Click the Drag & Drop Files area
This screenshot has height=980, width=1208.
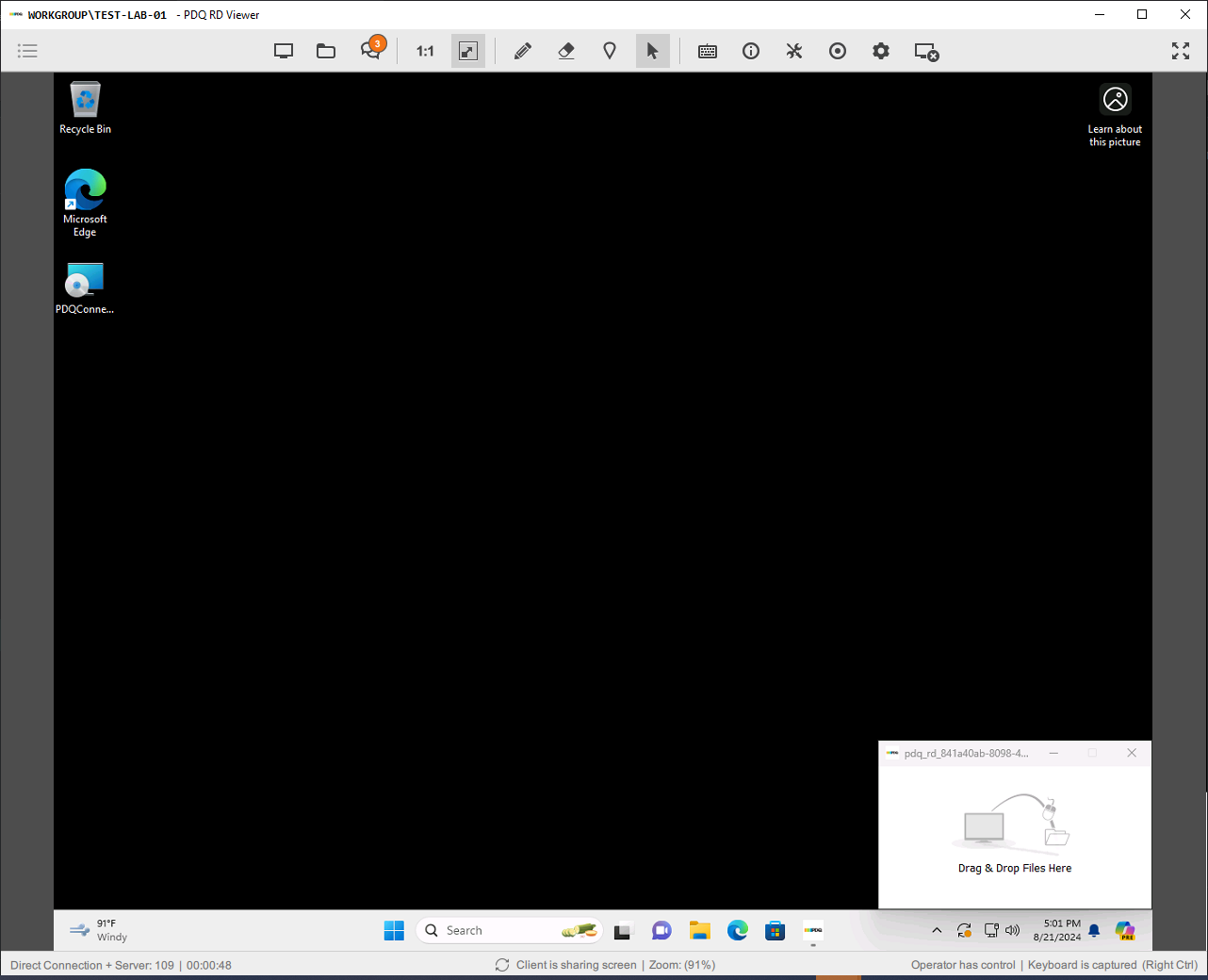1015,829
